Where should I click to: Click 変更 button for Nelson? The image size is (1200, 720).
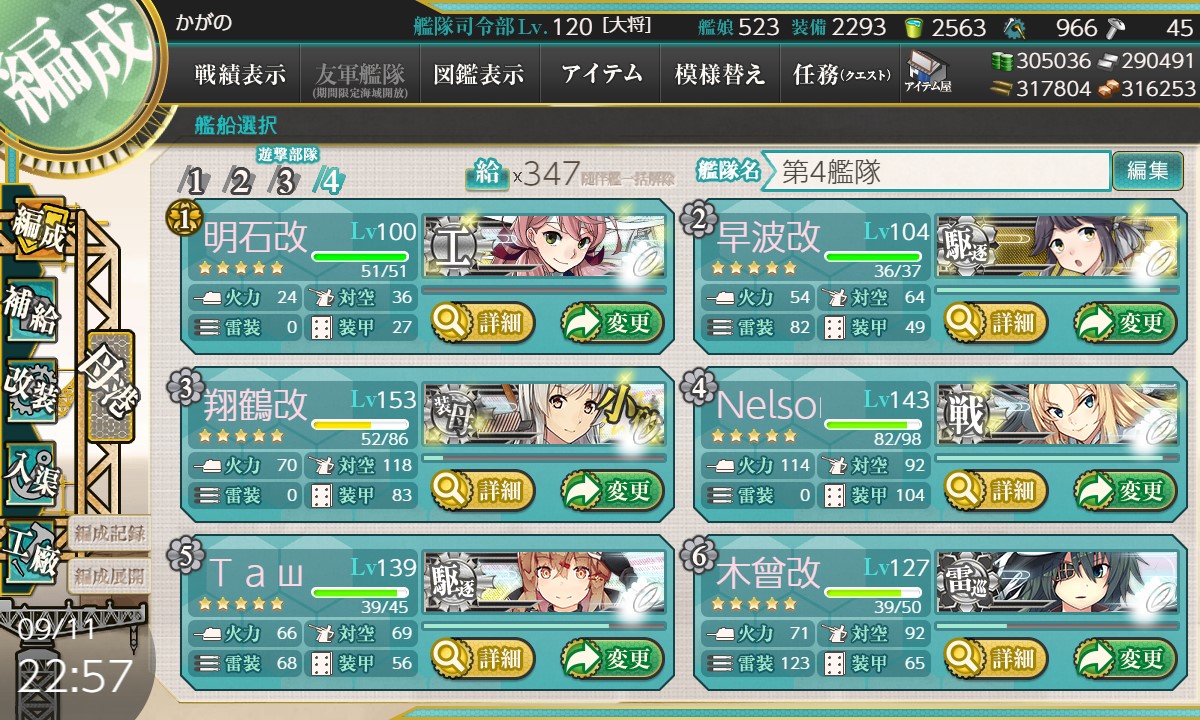click(1125, 490)
